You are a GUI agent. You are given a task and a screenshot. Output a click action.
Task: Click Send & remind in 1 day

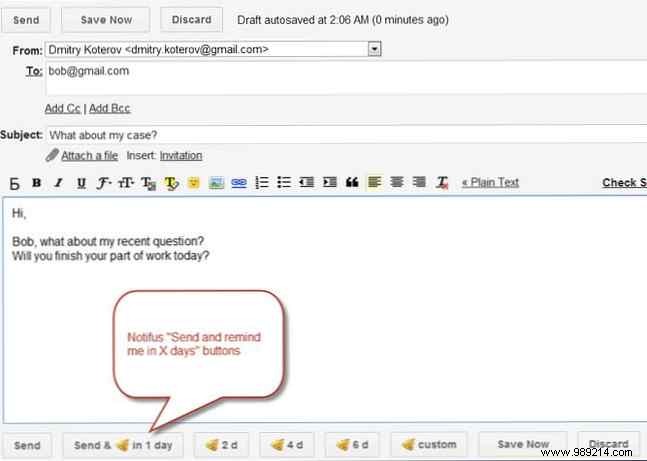tap(123, 445)
